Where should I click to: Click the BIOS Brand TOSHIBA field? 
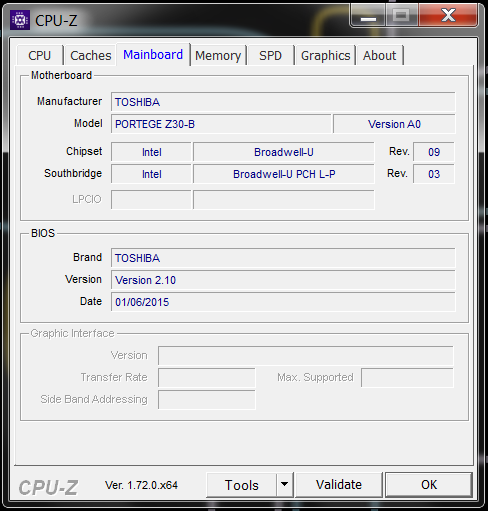click(283, 258)
